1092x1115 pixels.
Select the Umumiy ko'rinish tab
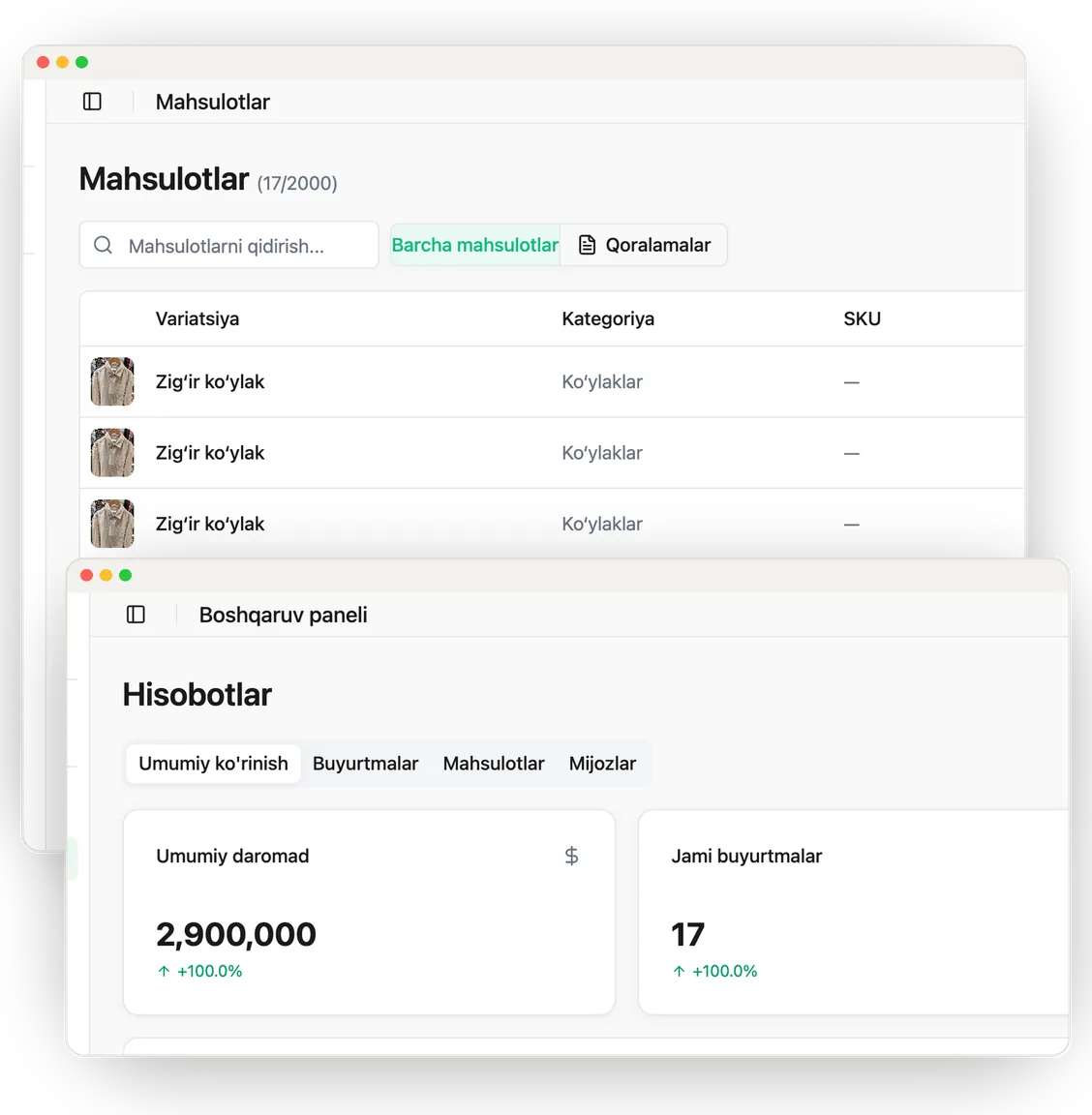pos(213,764)
